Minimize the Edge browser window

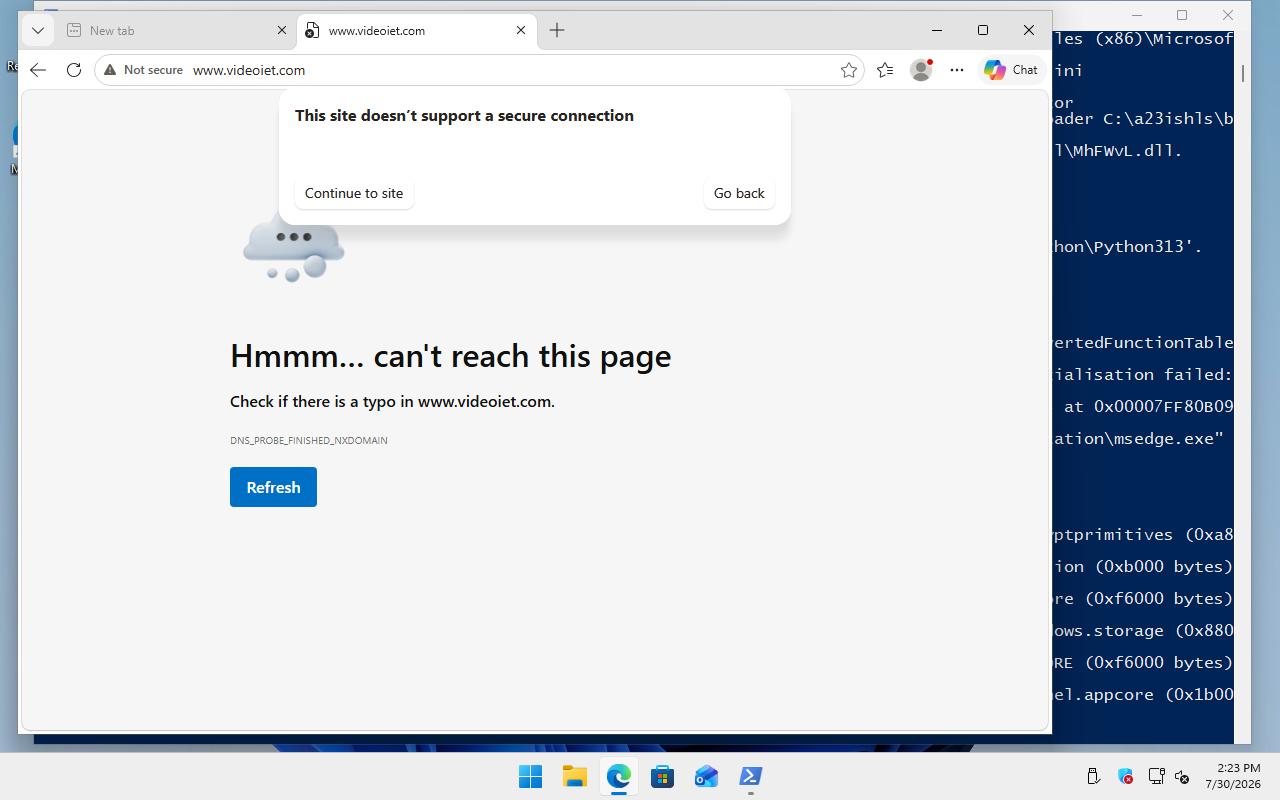[937, 30]
